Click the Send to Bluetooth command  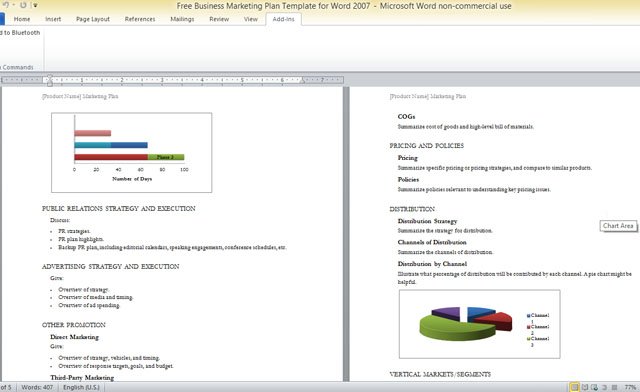tap(20, 33)
